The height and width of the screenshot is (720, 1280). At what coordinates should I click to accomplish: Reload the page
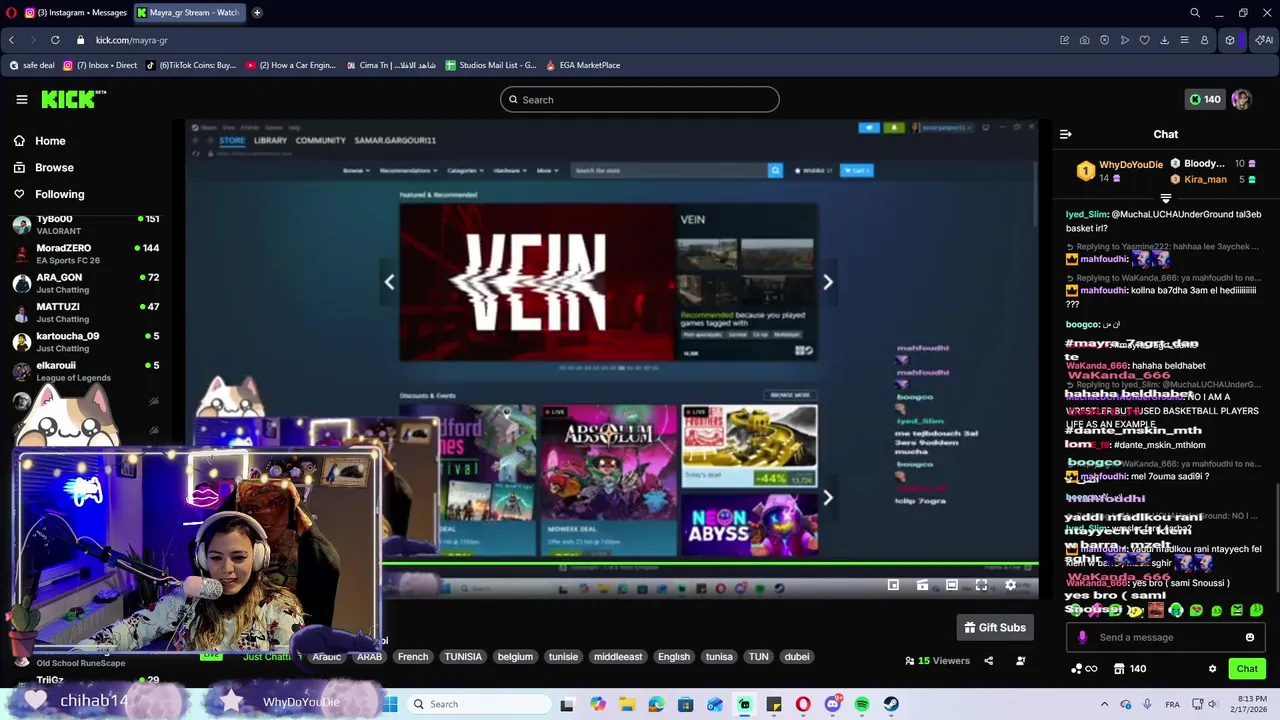(55, 40)
